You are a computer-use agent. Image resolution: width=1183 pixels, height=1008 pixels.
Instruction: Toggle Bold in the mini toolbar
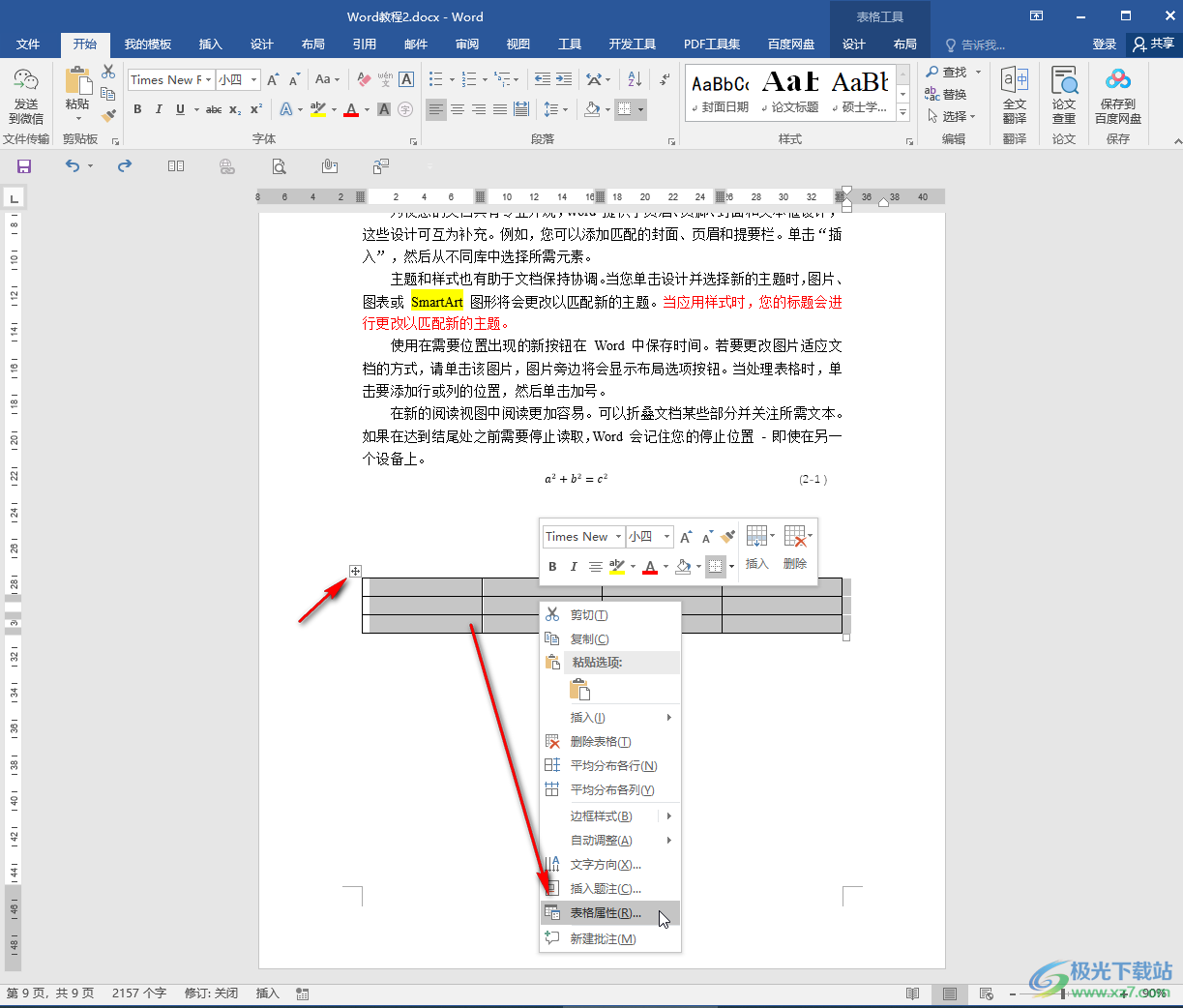point(552,567)
